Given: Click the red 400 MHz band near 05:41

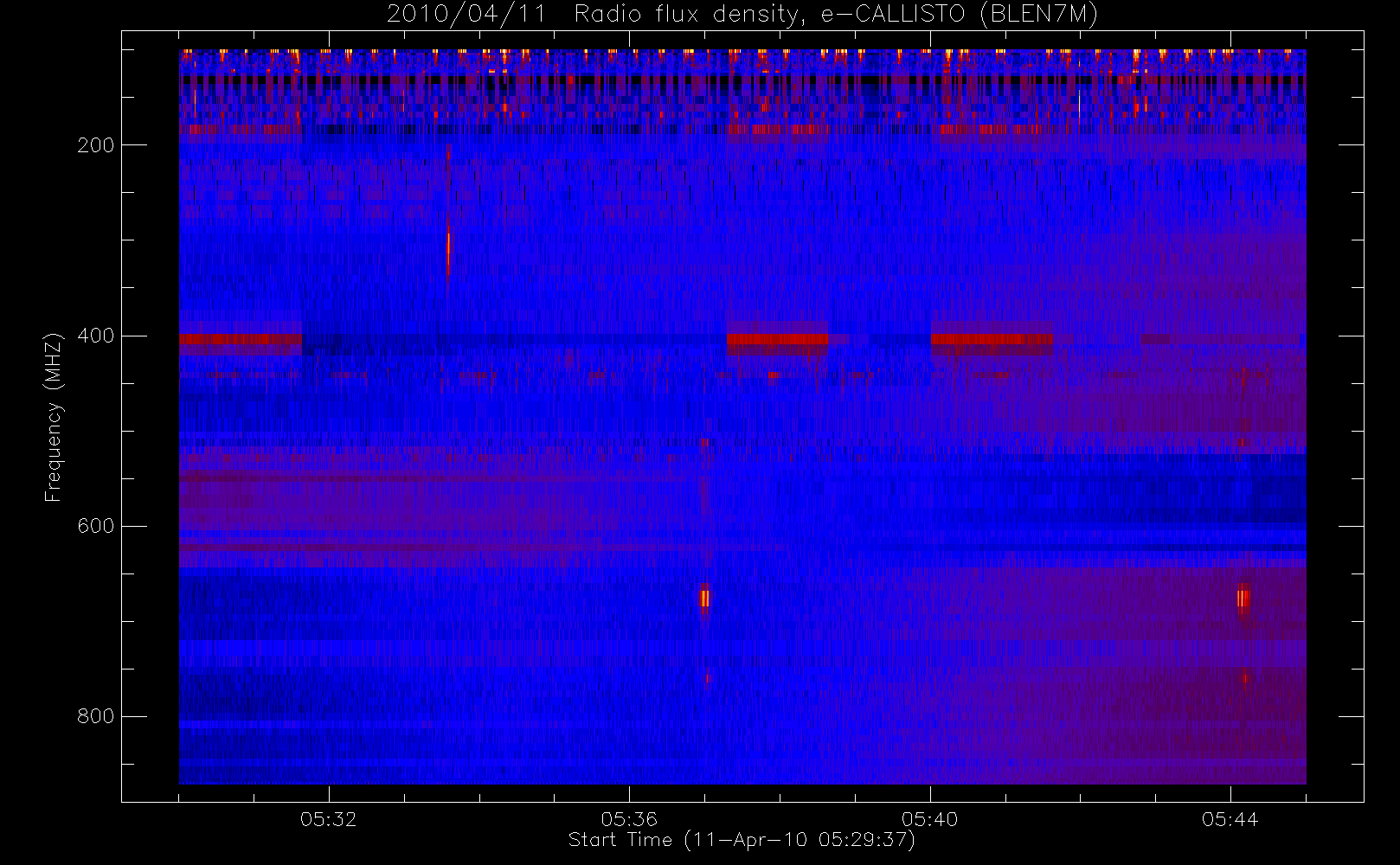Looking at the screenshot, I should 992,339.
